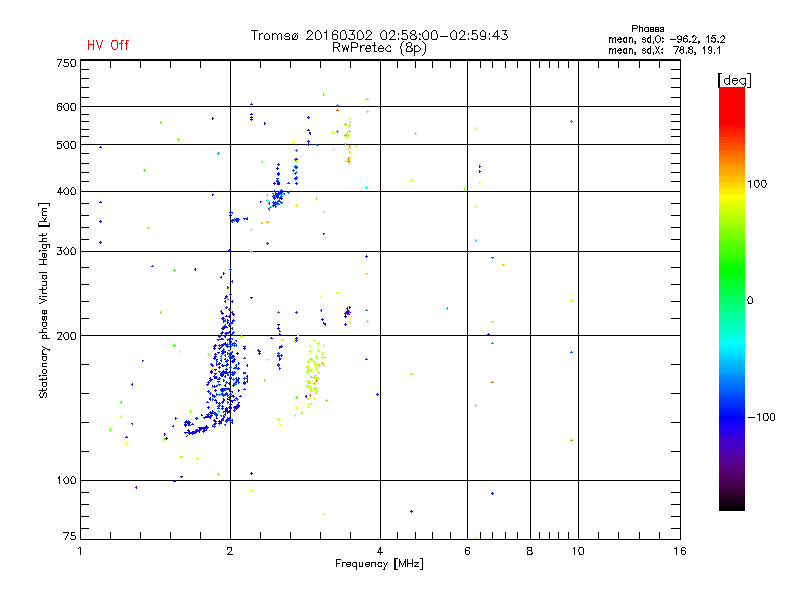800x600 pixels.
Task: Click the "[deg]" colorbar unit label
Action: pyautogui.click(x=734, y=81)
